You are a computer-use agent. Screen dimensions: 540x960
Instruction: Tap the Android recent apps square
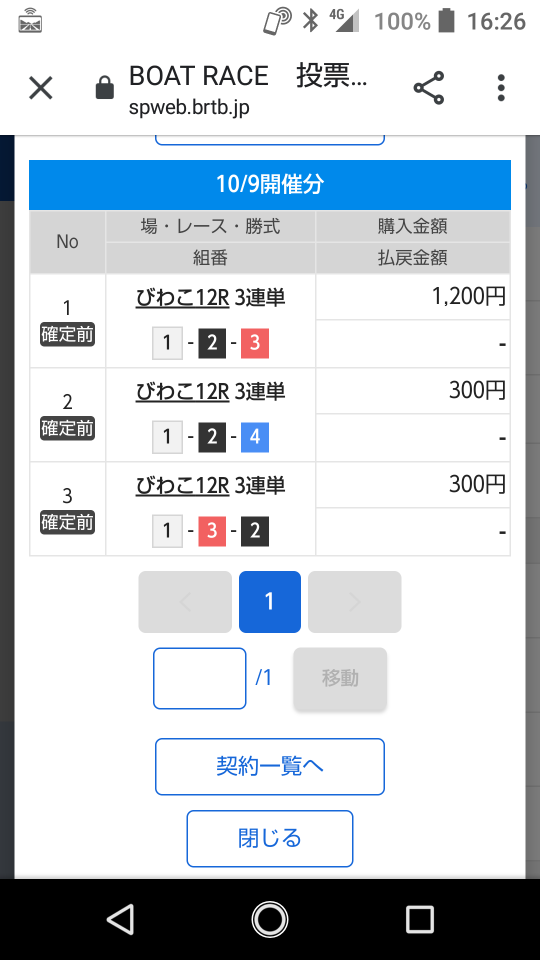point(419,920)
